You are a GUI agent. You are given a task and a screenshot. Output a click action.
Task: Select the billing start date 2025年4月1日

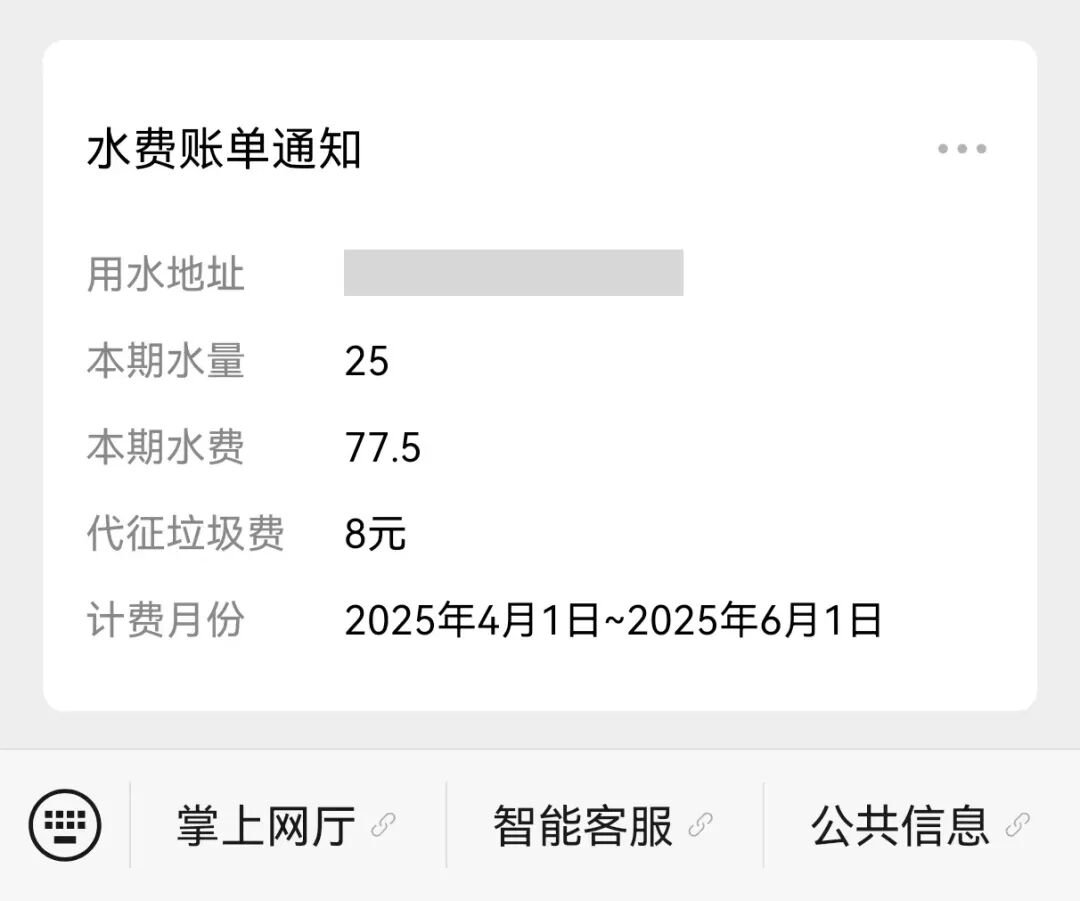pos(470,621)
